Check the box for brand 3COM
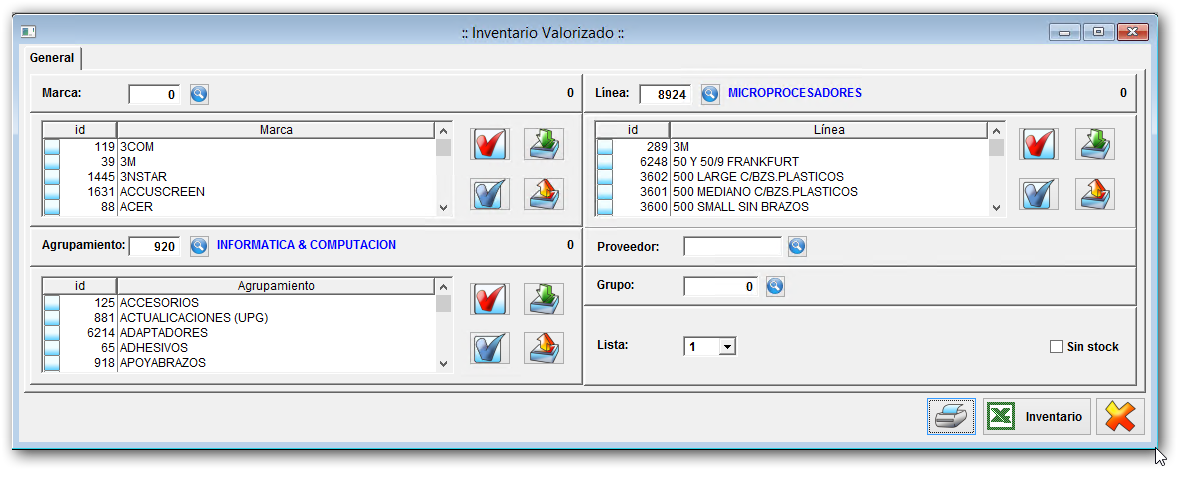The image size is (1187, 479). click(51, 147)
